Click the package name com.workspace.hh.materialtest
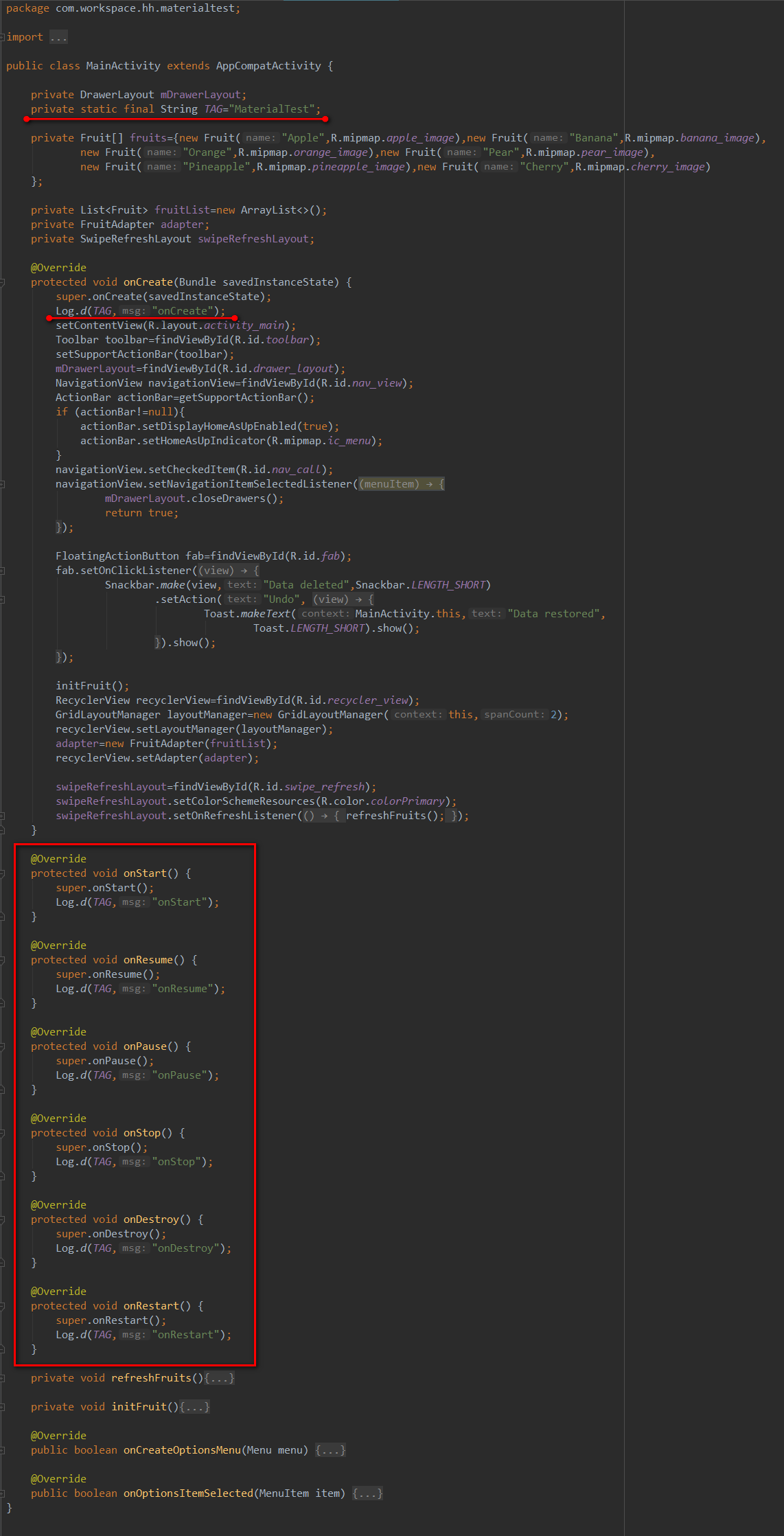 pos(145,8)
